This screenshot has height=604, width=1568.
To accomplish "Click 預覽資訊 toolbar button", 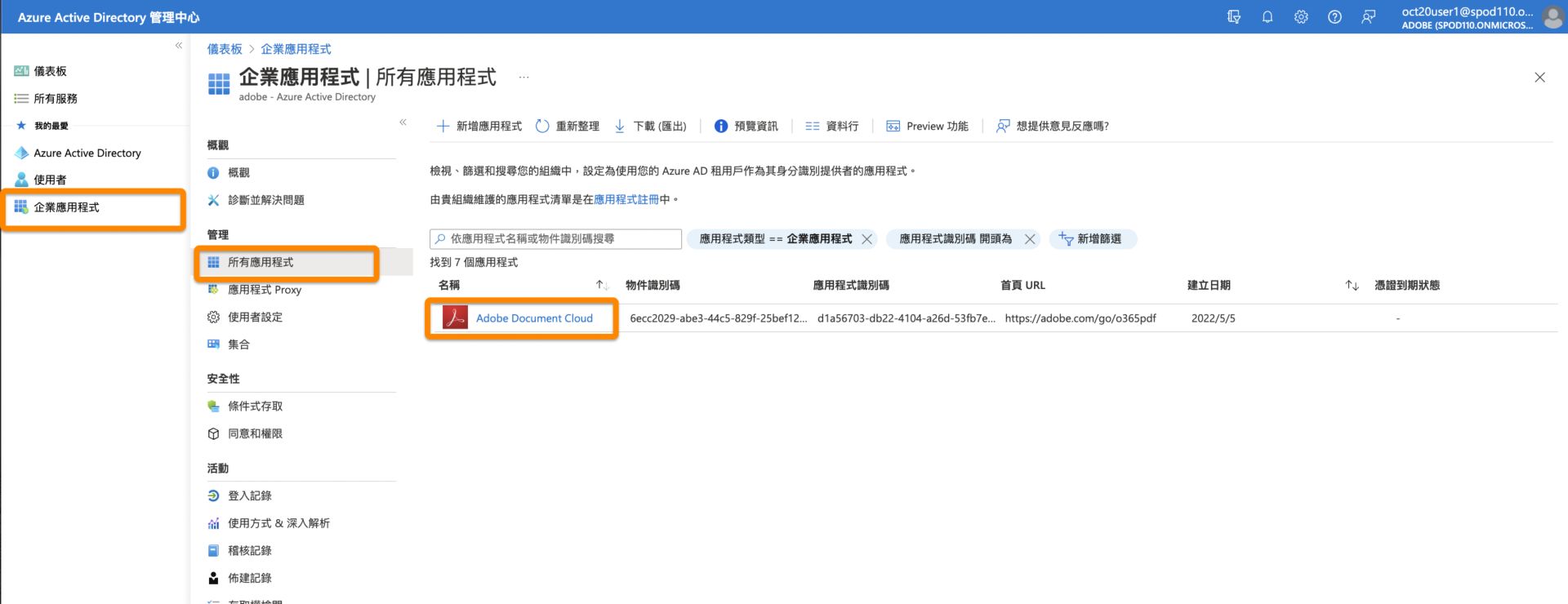I will pyautogui.click(x=746, y=126).
